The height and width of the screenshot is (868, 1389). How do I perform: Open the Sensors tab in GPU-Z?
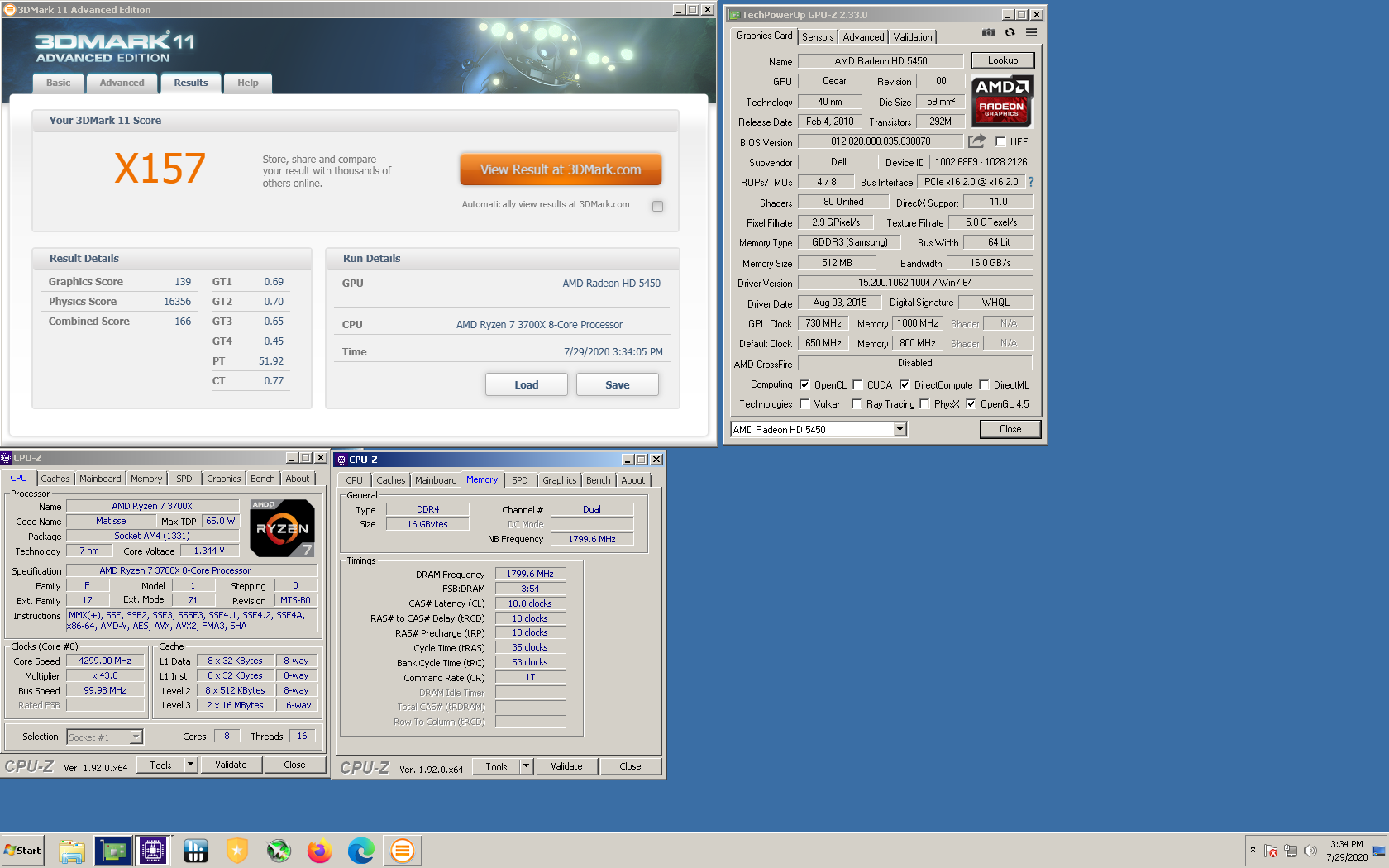tap(818, 37)
